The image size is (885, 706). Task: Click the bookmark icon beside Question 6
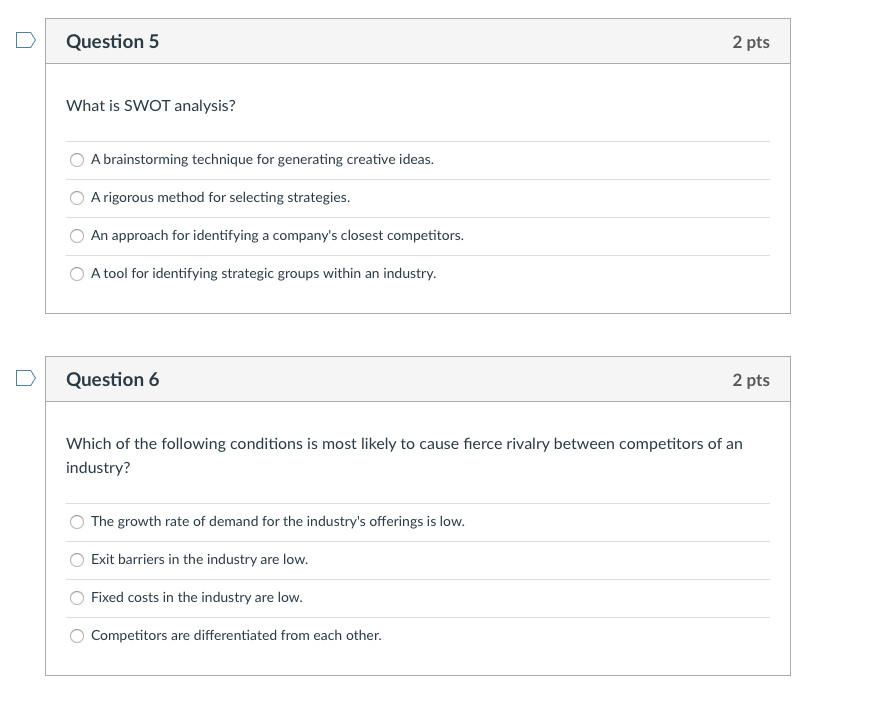click(25, 377)
